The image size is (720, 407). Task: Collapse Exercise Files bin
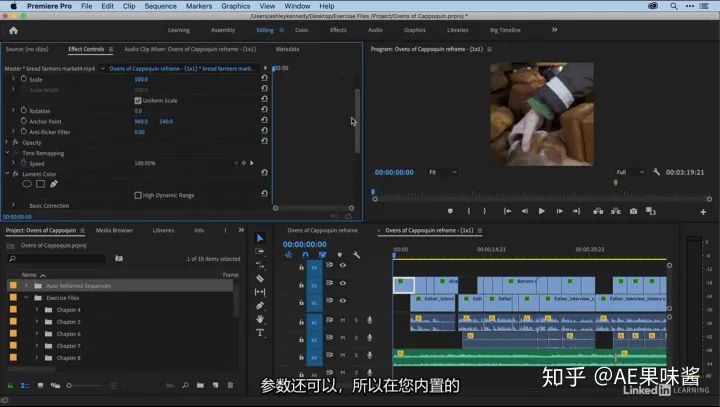pyautogui.click(x=26, y=298)
